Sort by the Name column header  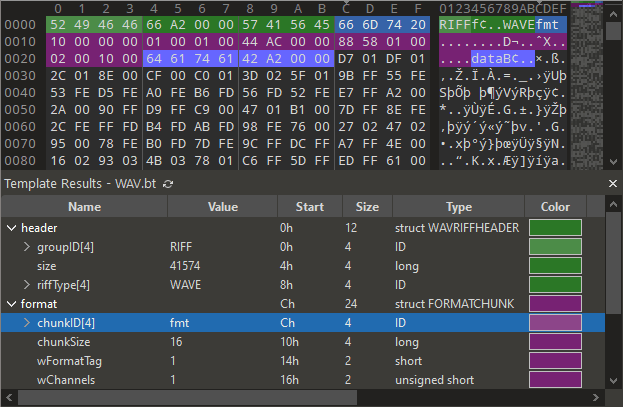pyautogui.click(x=84, y=207)
